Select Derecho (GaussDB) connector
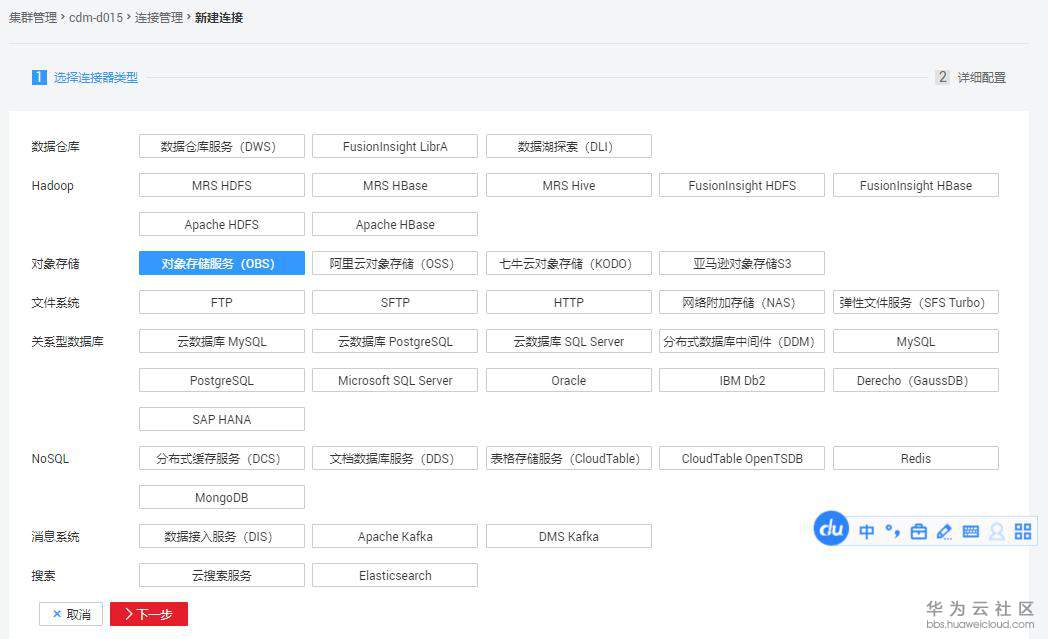Image resolution: width=1048 pixels, height=639 pixels. pos(916,380)
